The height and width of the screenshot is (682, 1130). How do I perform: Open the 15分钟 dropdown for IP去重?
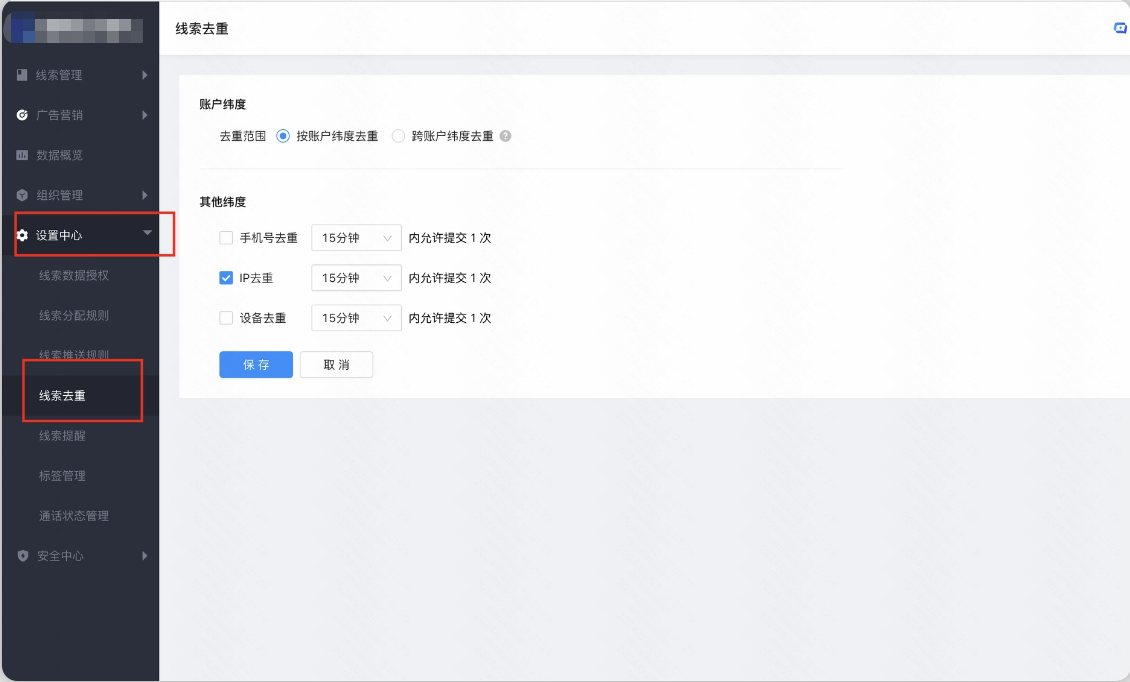pos(355,277)
